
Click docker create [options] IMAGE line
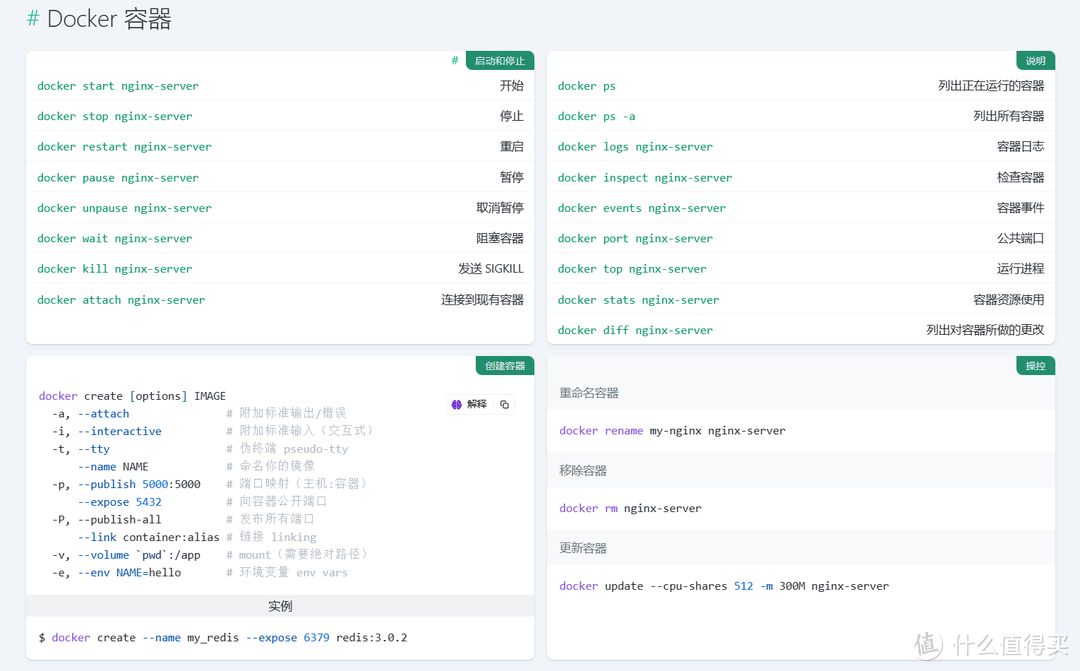pyautogui.click(x=132, y=396)
